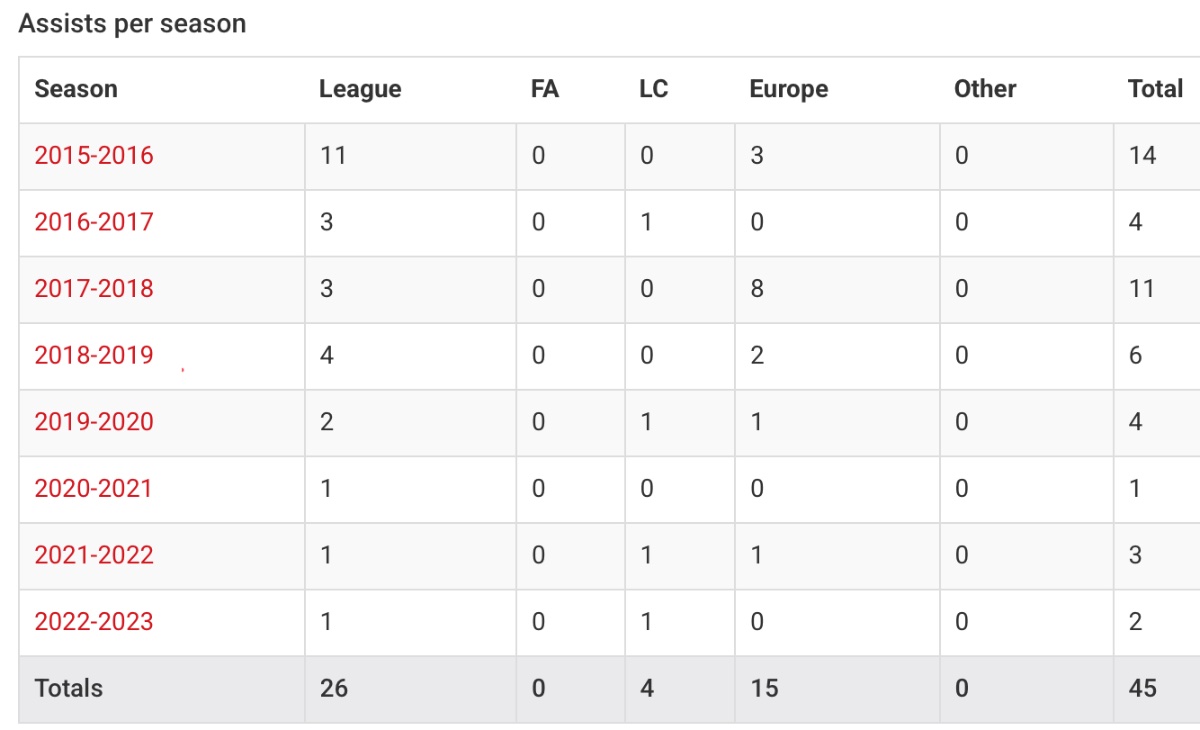
Task: Click the LC column header
Action: click(x=654, y=89)
